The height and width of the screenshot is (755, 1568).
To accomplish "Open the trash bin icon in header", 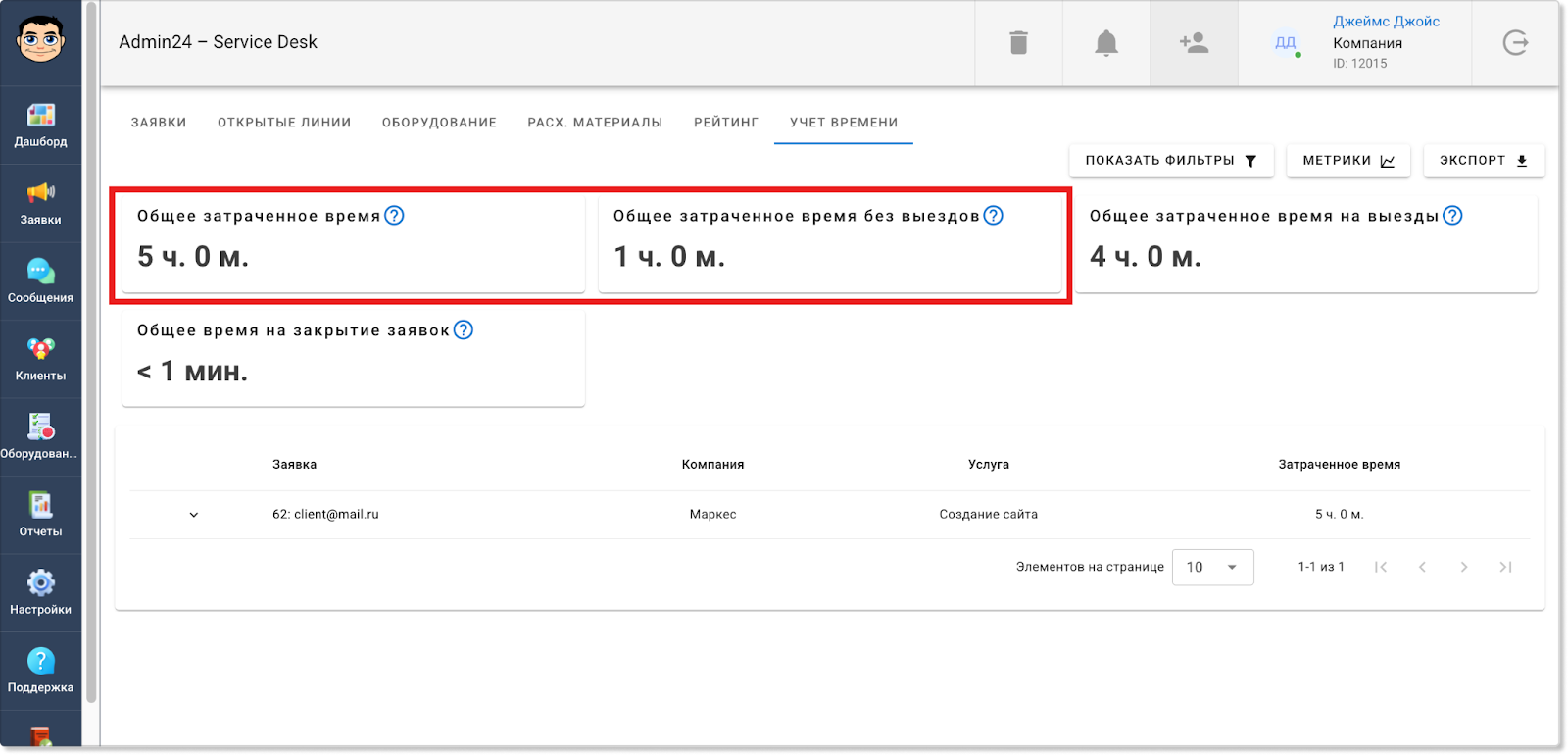I will click(x=1018, y=43).
